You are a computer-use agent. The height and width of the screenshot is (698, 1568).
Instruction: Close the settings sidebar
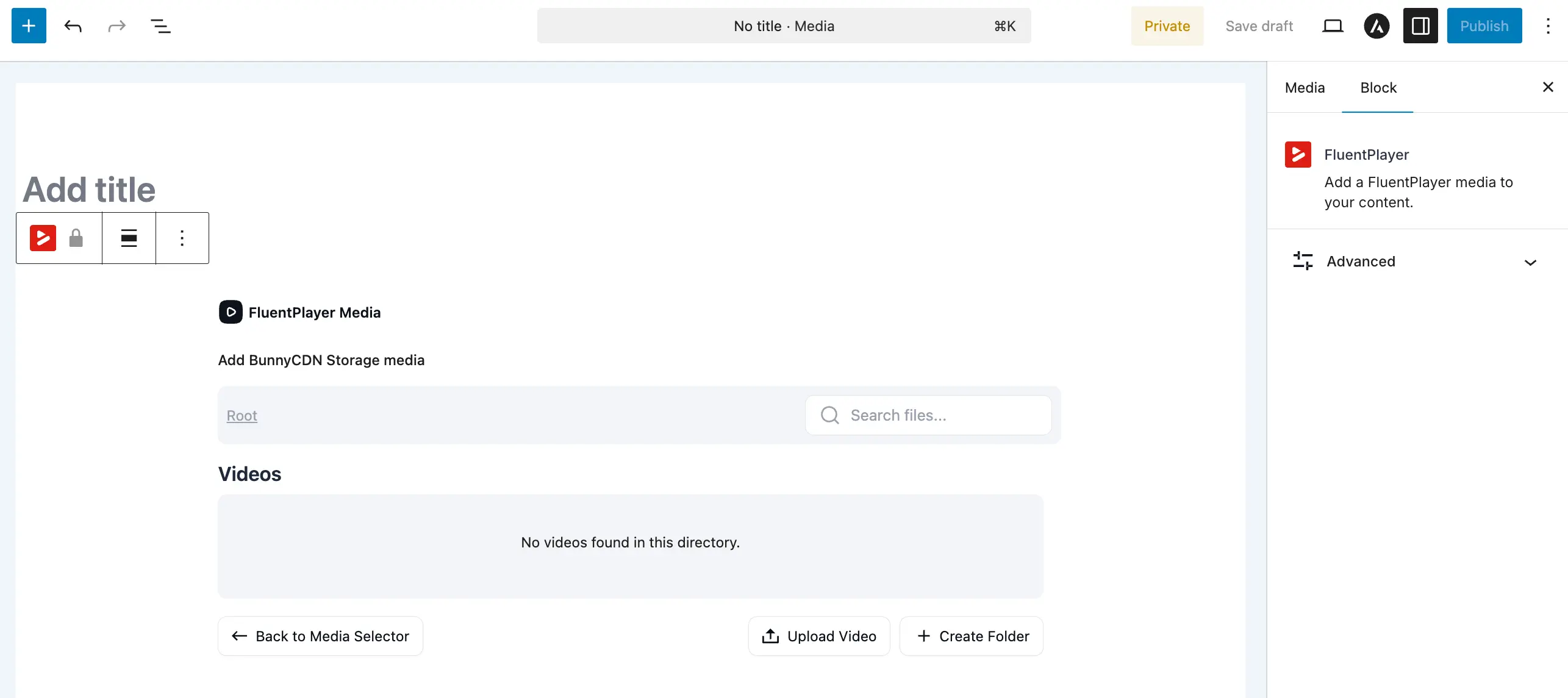click(x=1548, y=87)
